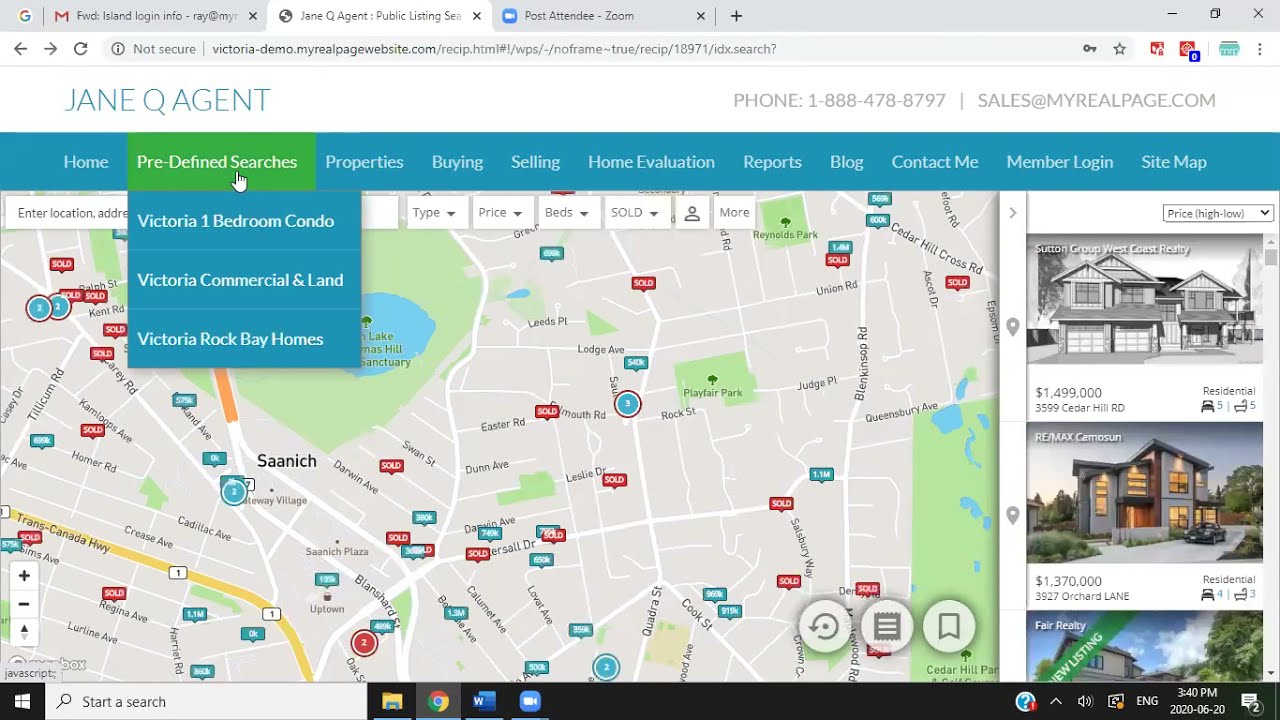Image resolution: width=1280 pixels, height=720 pixels.
Task: Open the Pre-Defined Searches menu
Action: click(x=217, y=162)
